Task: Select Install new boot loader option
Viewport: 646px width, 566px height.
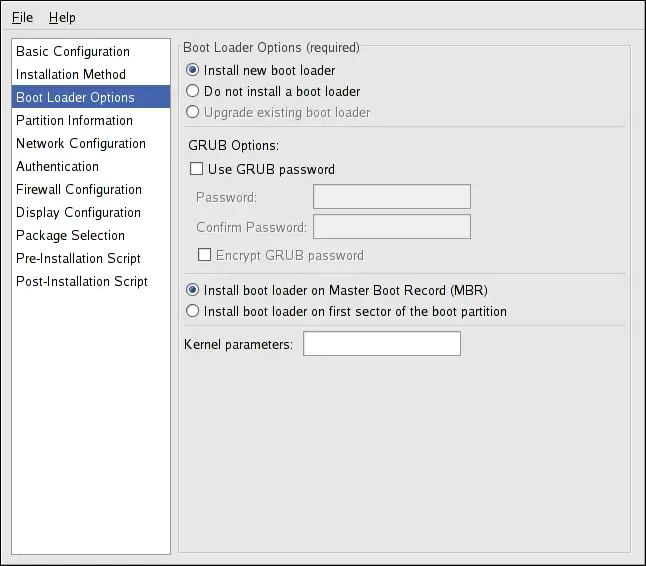Action: pos(193,71)
